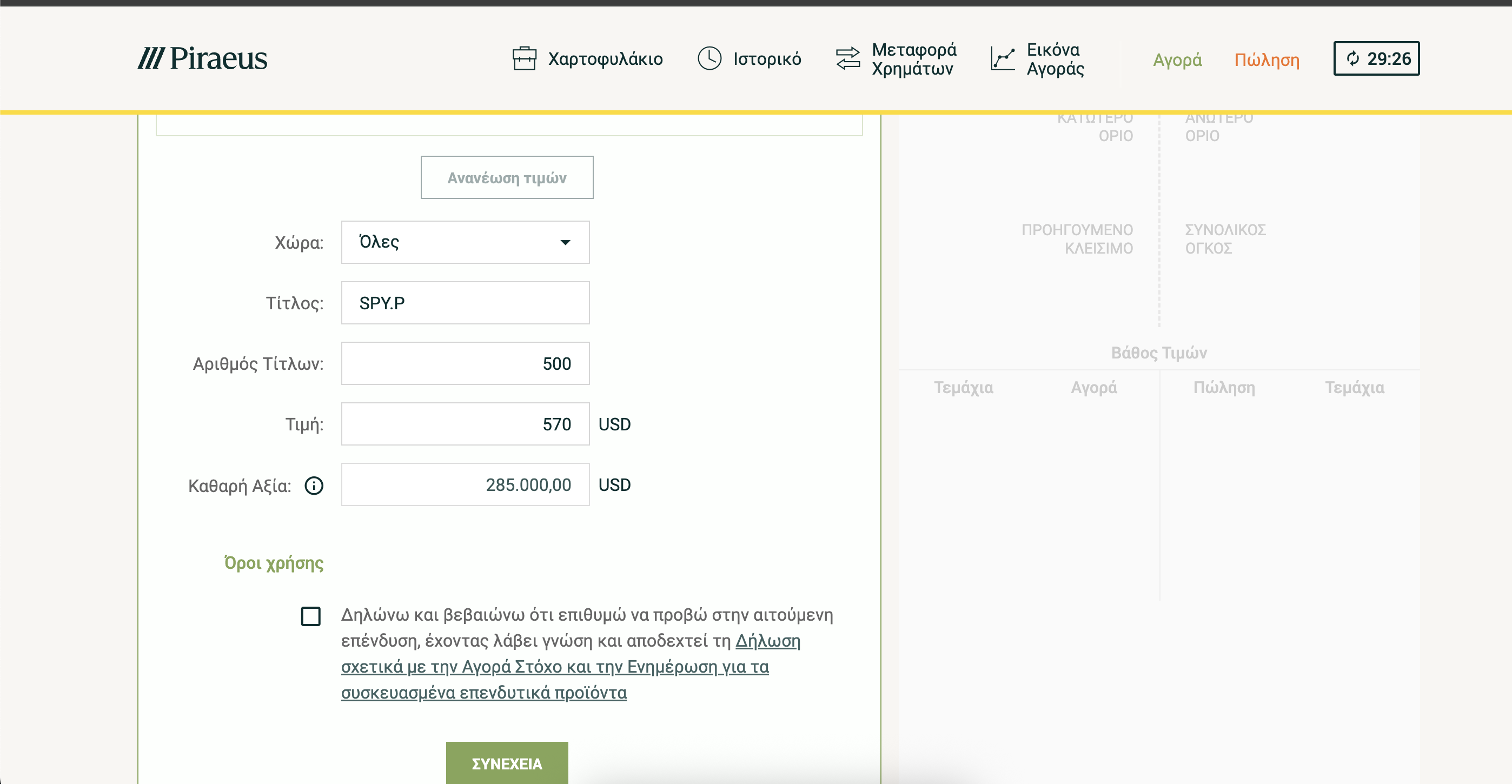Switch to the Αγορά buy tab
Viewport: 1512px width, 784px height.
[1177, 60]
